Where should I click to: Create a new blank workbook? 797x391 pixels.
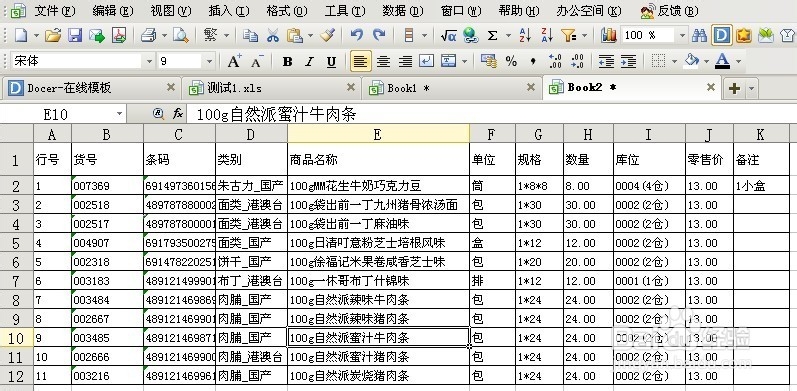(x=20, y=35)
